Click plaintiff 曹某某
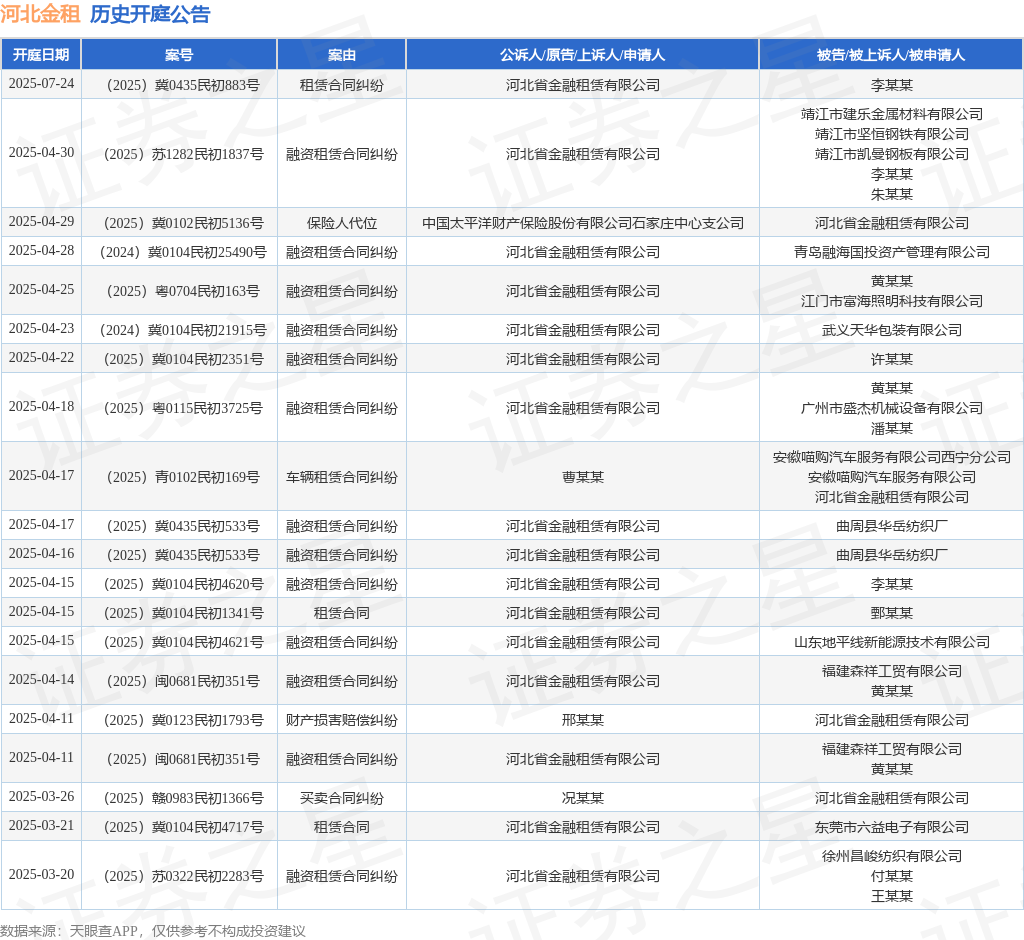 (x=583, y=478)
